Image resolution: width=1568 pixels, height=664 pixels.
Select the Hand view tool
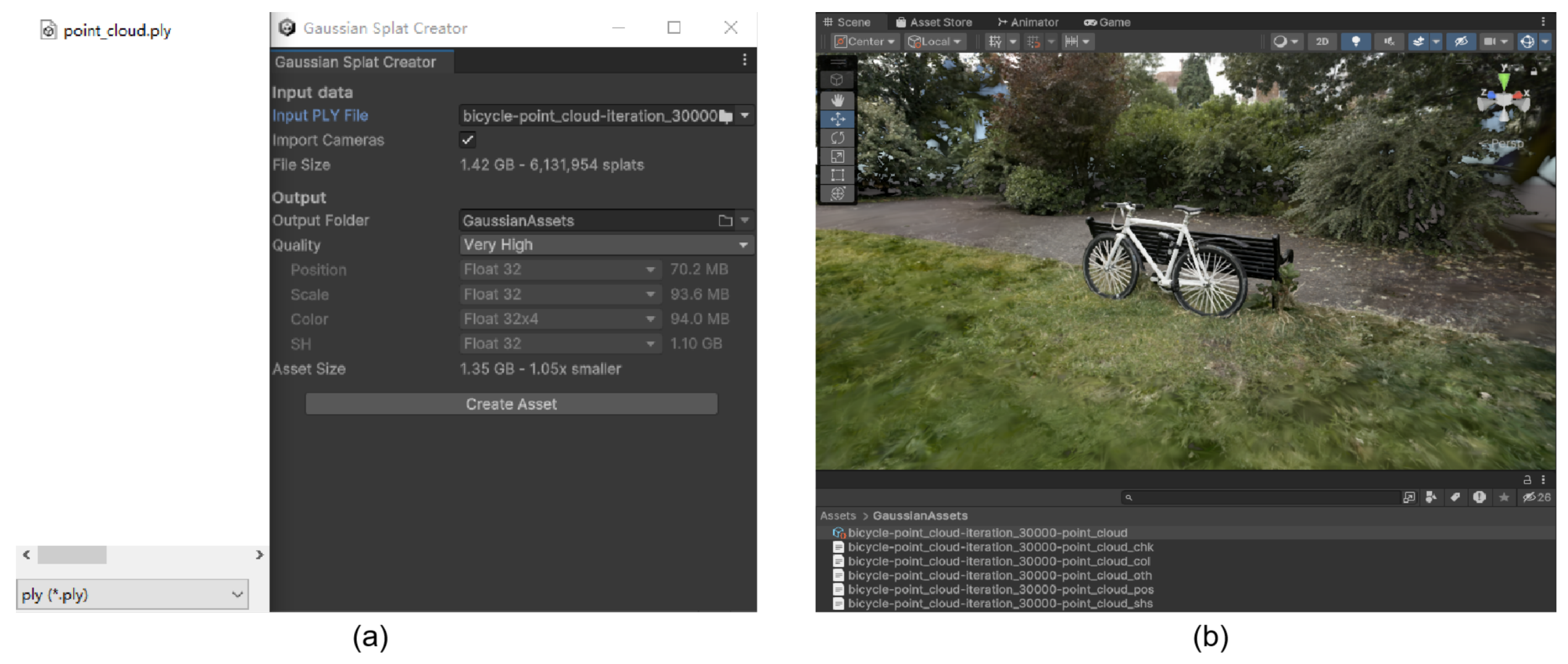[x=838, y=100]
